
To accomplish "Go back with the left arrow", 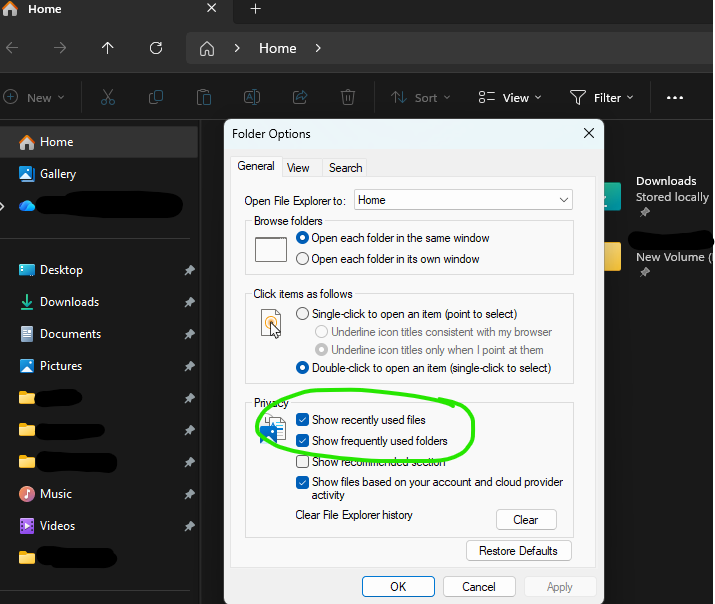I will pos(12,47).
